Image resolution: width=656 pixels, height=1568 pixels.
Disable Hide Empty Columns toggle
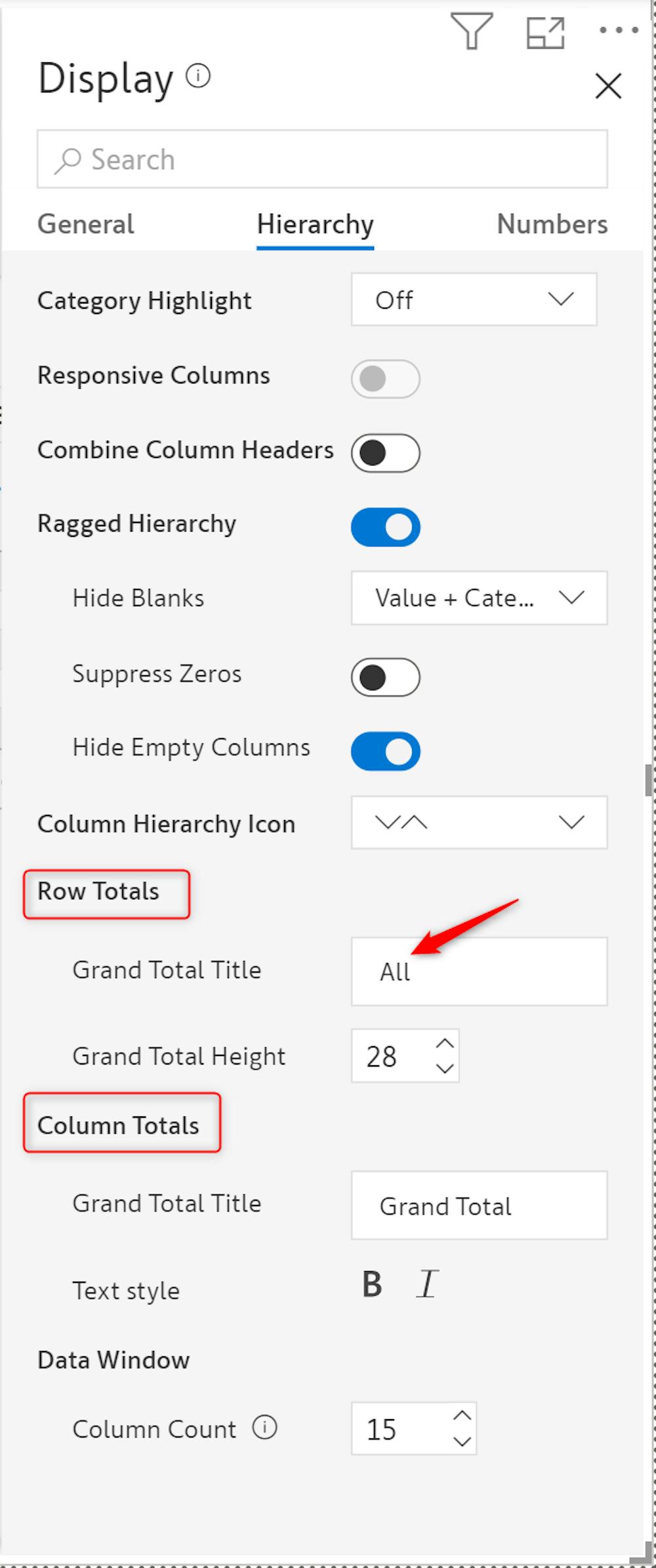(386, 751)
